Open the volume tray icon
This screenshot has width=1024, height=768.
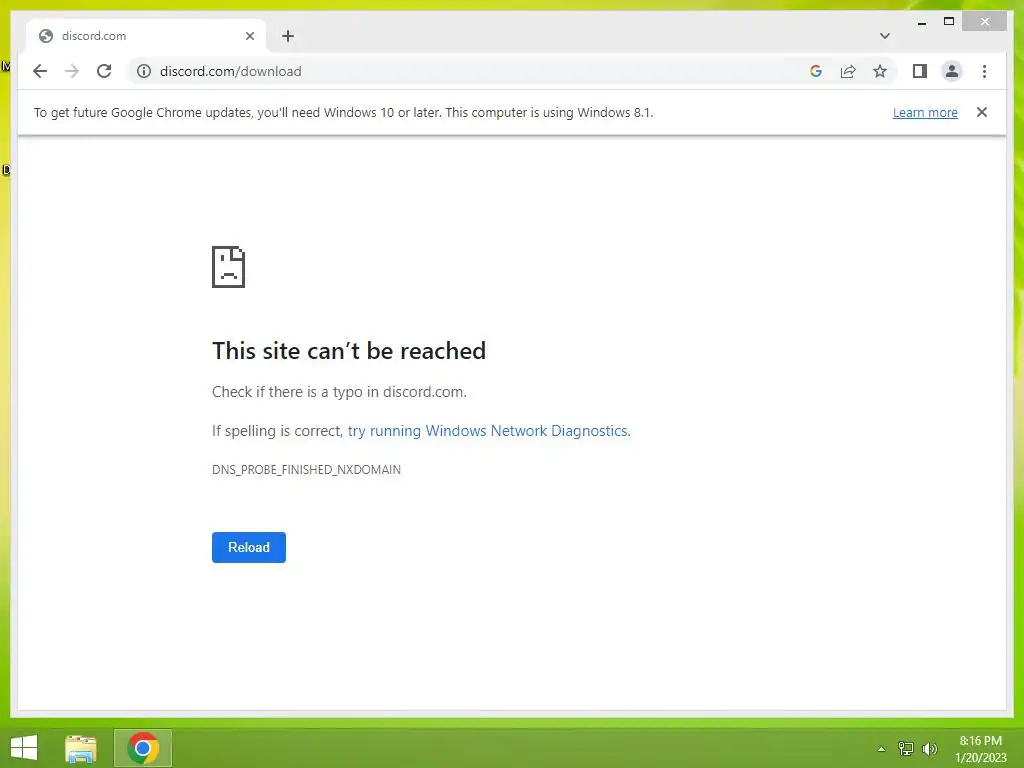click(x=930, y=749)
